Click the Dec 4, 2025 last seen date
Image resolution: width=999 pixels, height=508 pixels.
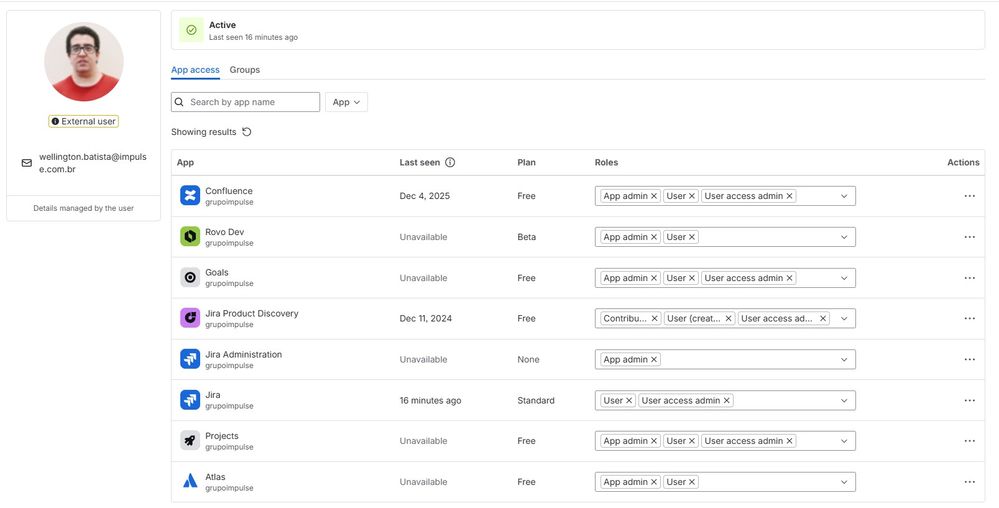point(424,196)
